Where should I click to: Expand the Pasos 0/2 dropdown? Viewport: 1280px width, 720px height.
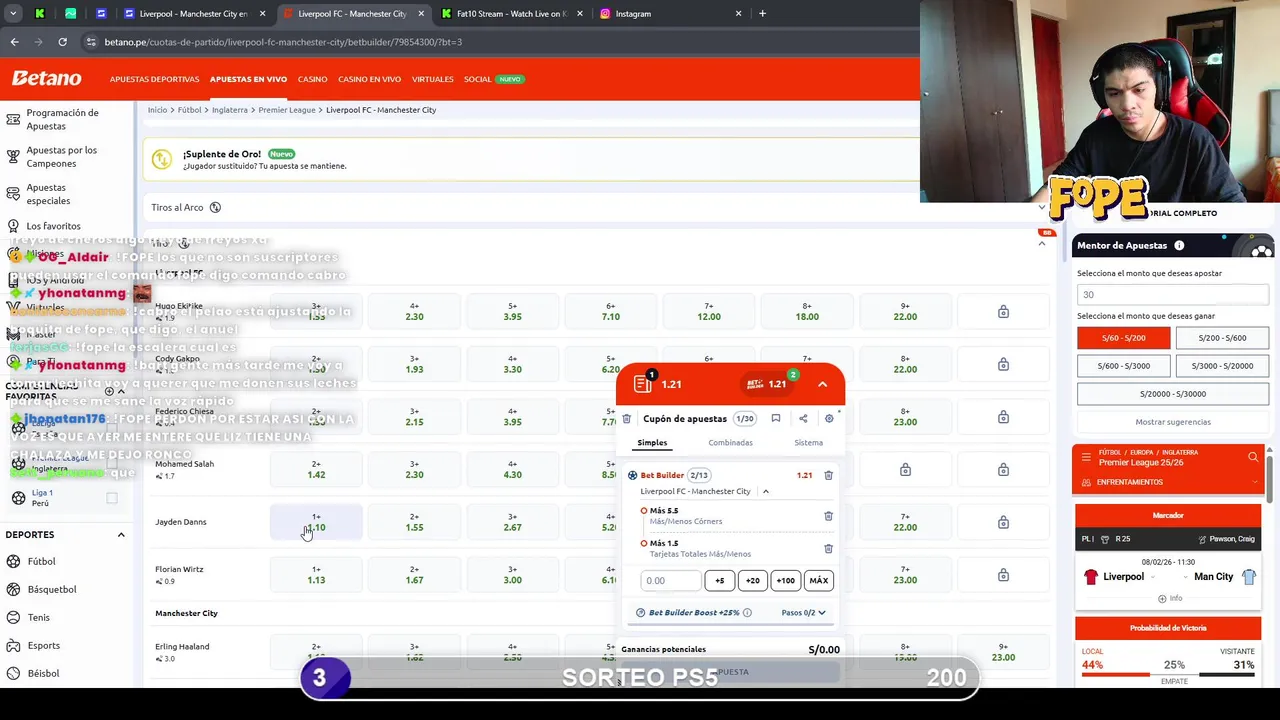(804, 613)
